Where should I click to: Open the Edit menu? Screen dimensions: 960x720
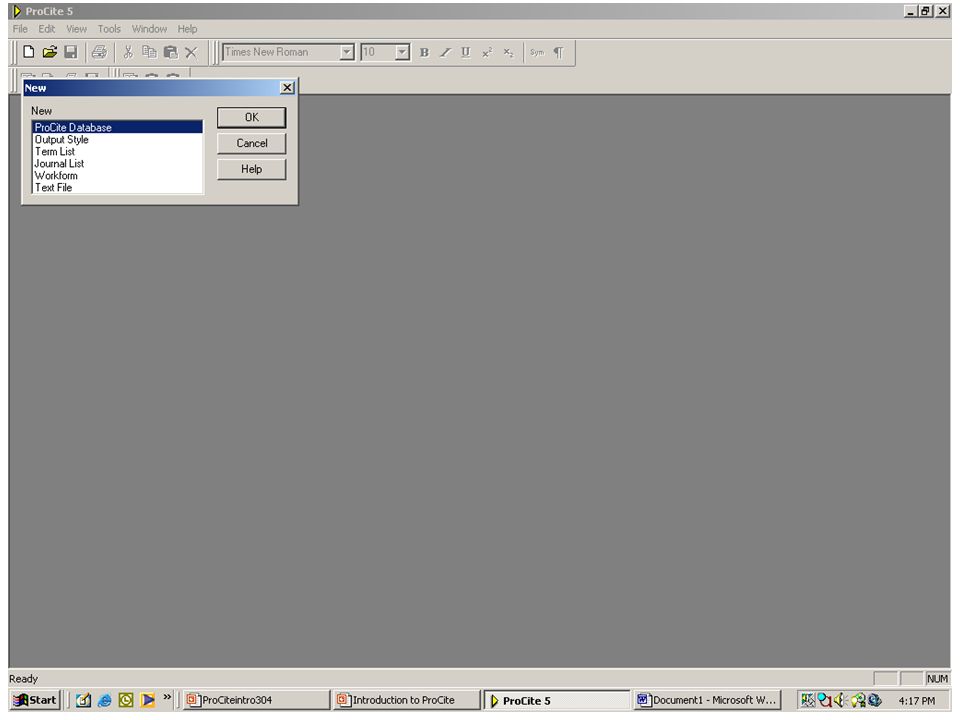coord(47,29)
